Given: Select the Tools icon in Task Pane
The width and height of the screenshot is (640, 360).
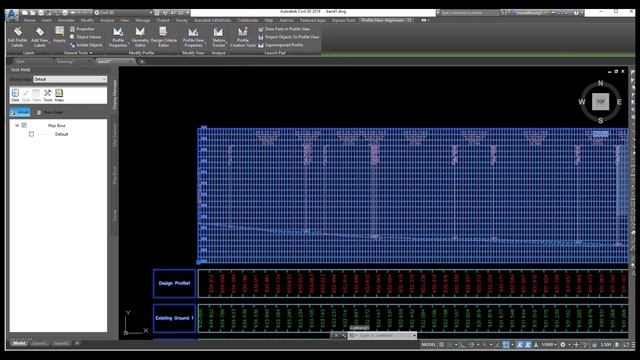Looking at the screenshot, I should coord(48,95).
